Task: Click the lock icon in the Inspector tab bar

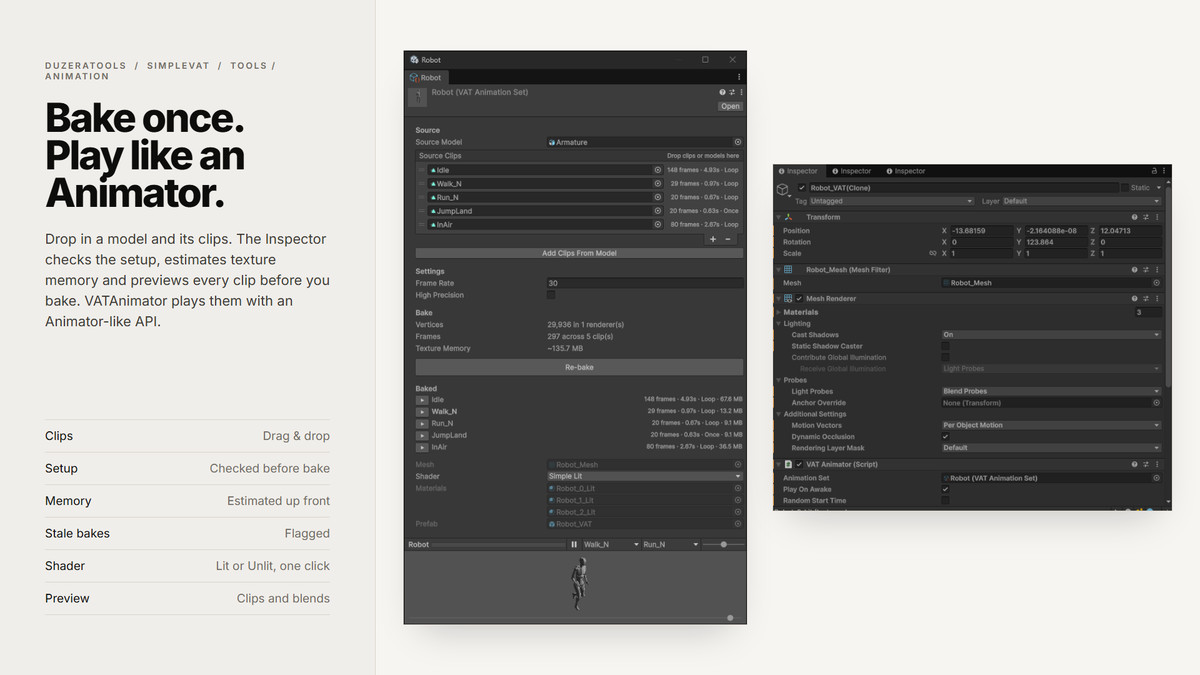Action: tap(1154, 171)
